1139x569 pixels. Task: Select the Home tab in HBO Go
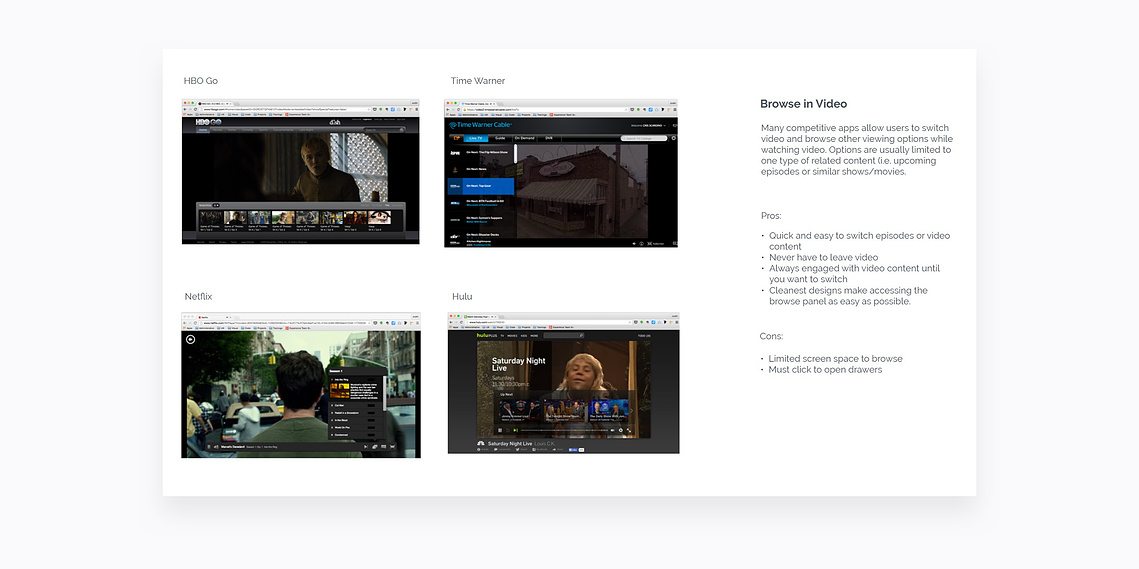coord(203,130)
